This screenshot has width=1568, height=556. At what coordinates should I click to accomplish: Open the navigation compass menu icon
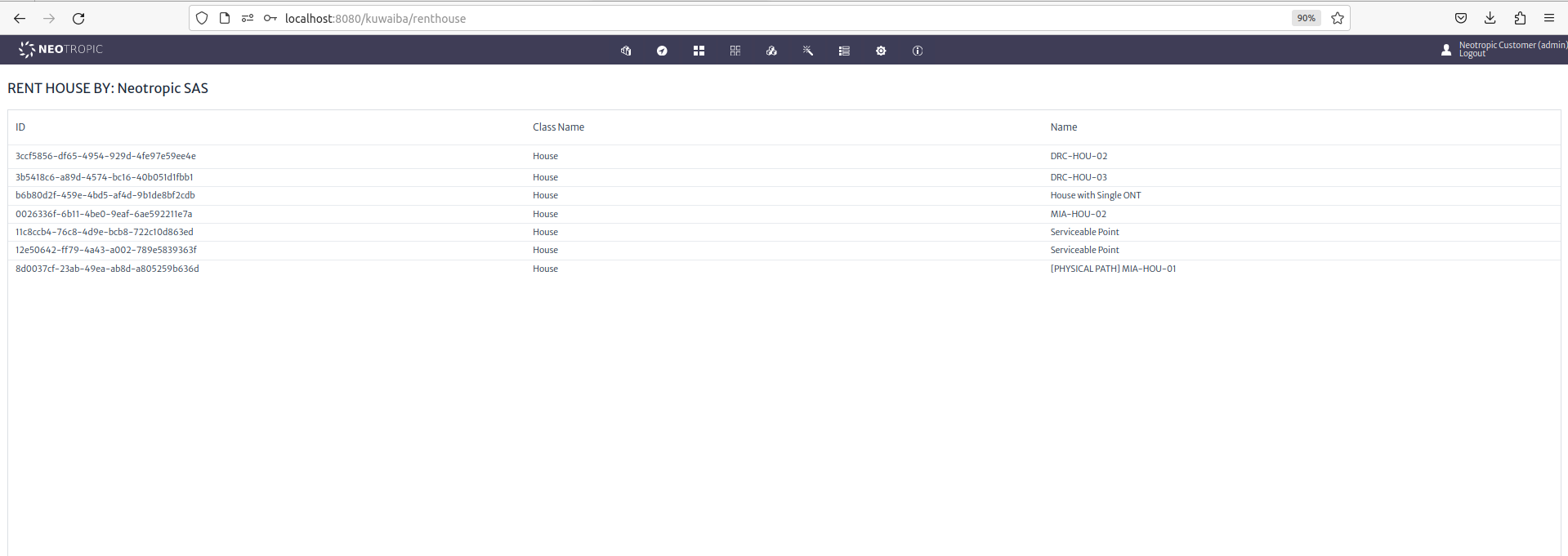pos(662,51)
